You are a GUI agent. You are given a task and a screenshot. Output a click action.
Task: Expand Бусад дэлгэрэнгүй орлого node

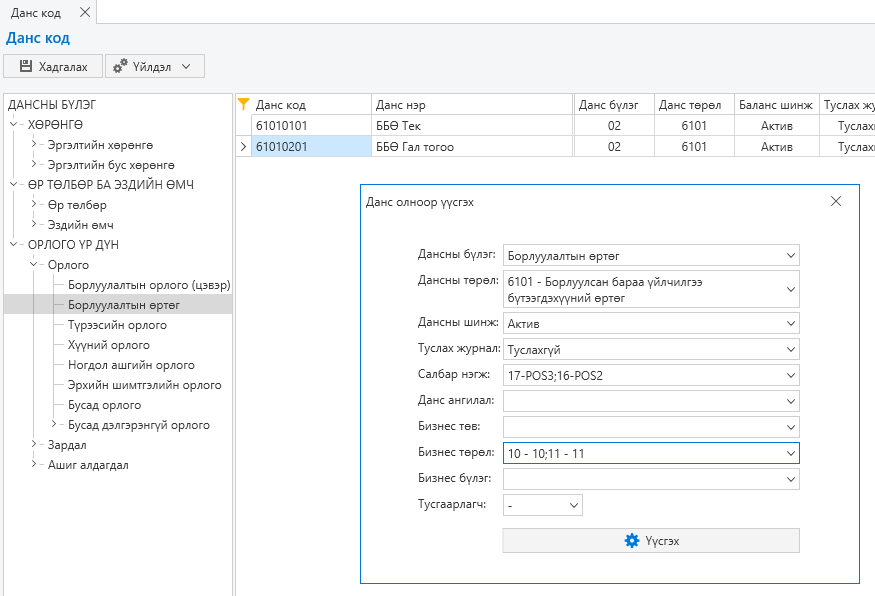[54, 424]
